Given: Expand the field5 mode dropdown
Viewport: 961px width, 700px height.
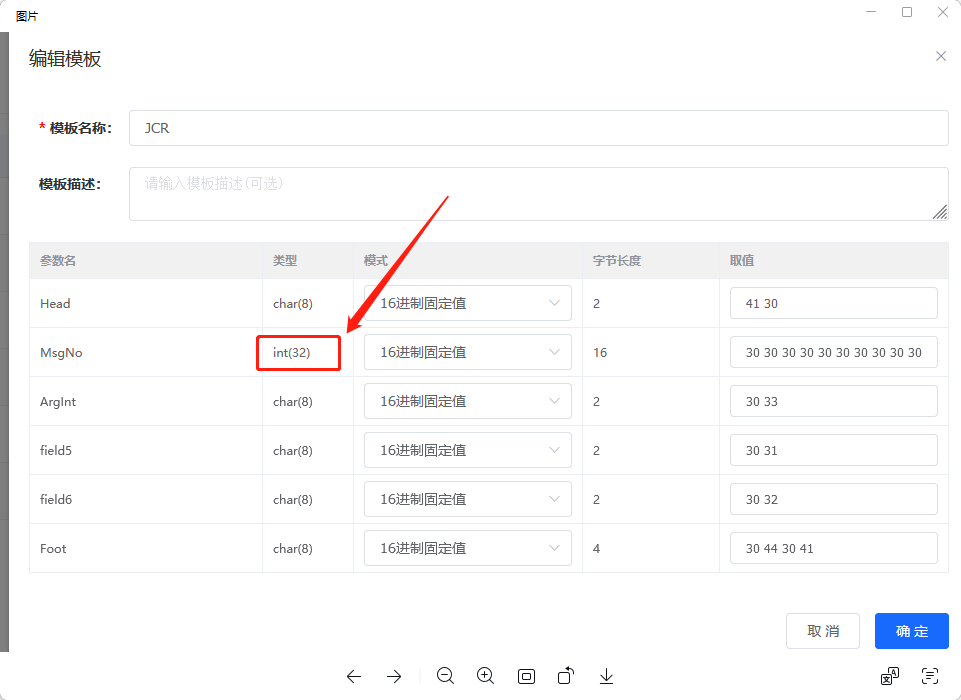Looking at the screenshot, I should [x=467, y=450].
